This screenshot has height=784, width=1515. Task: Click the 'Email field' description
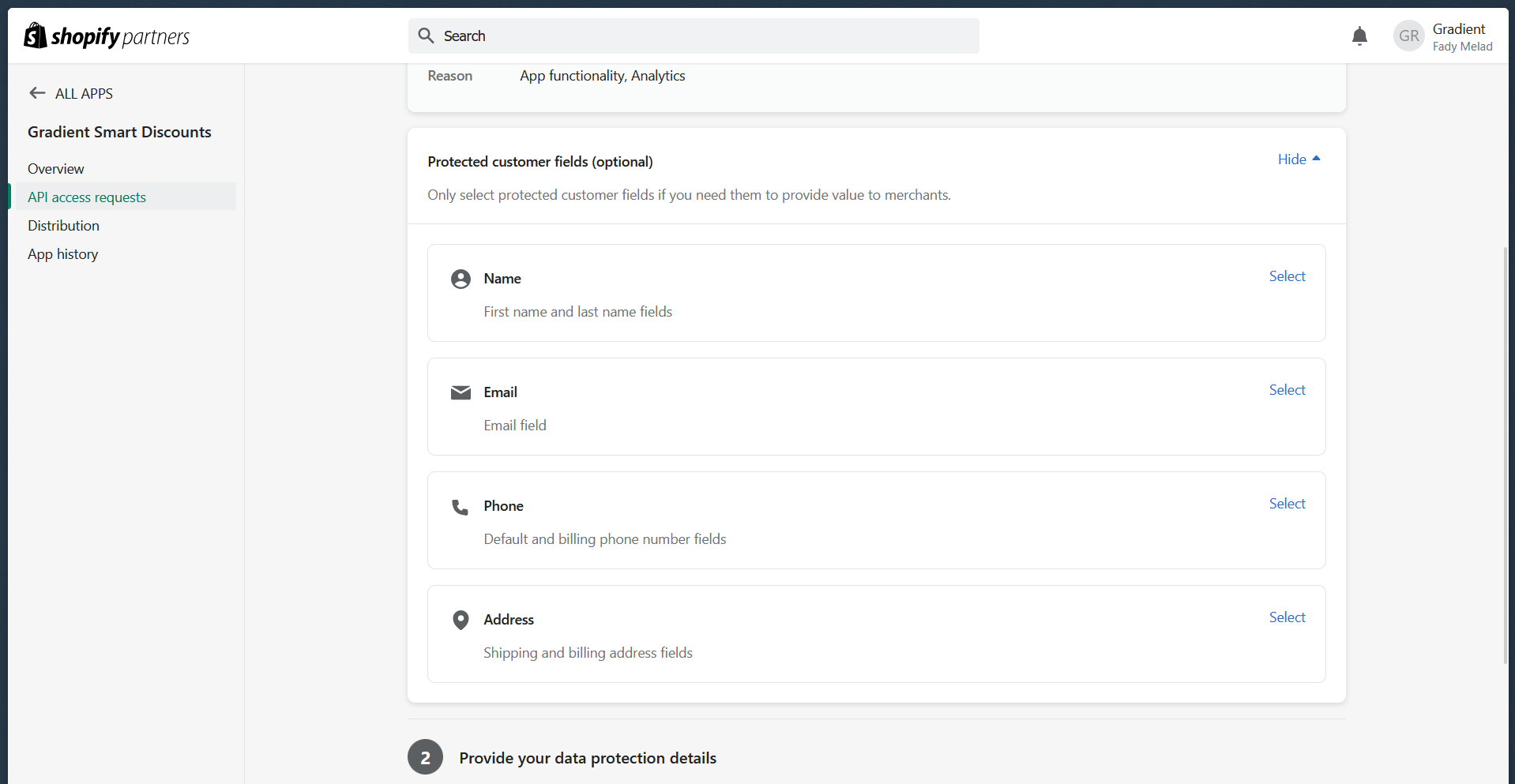tap(515, 426)
